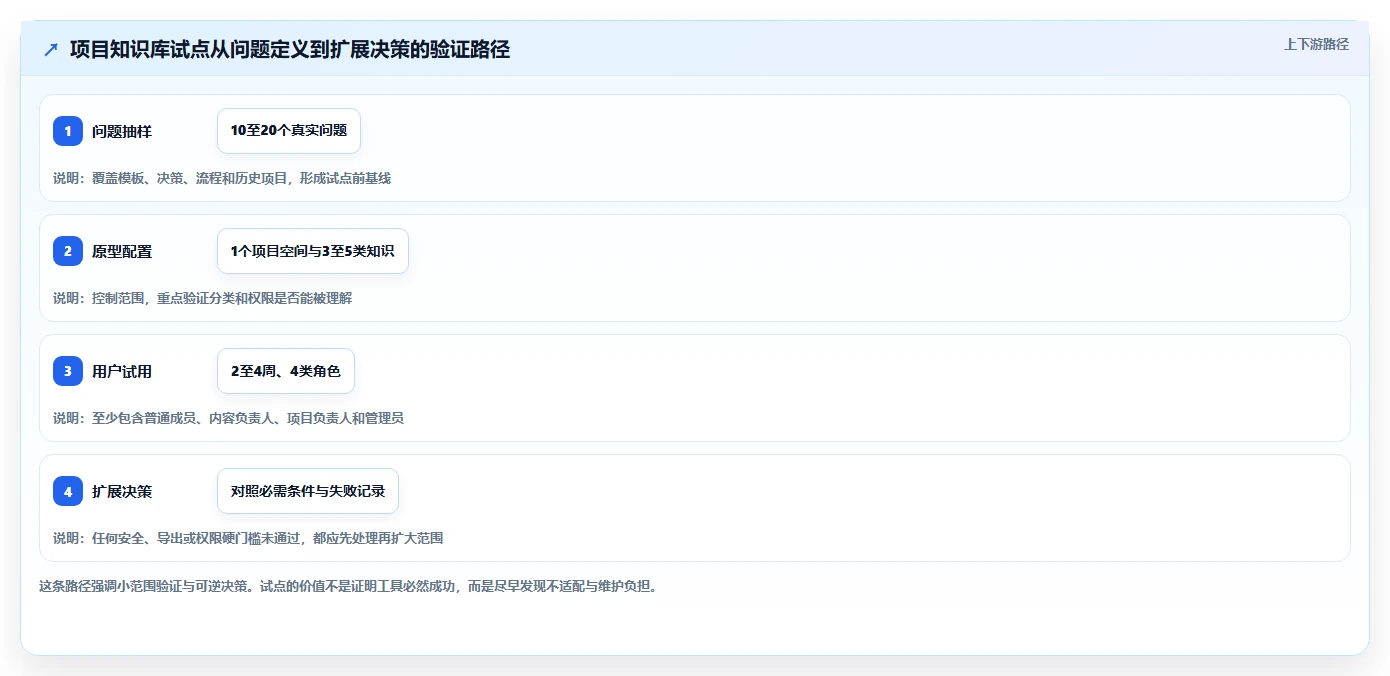Click the note starting 说明:覆盖模板、决策

(222, 178)
